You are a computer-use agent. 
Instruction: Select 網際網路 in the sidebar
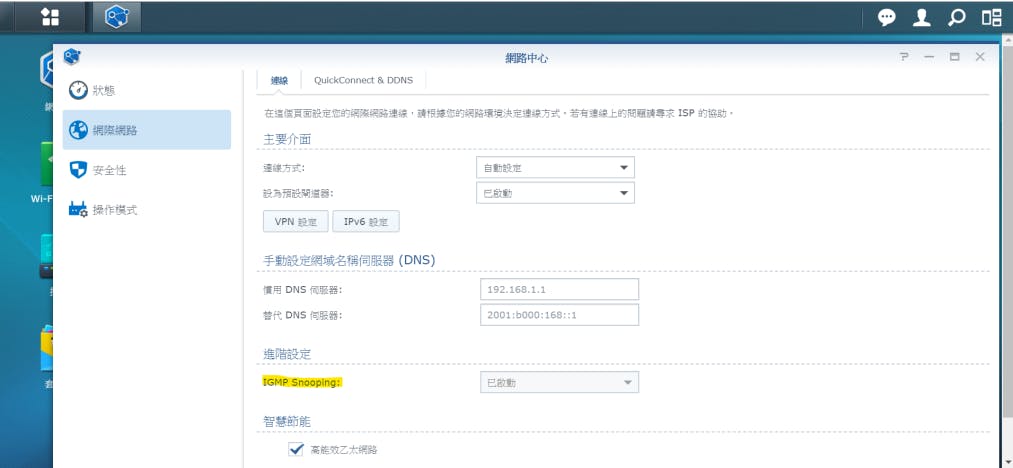[147, 130]
